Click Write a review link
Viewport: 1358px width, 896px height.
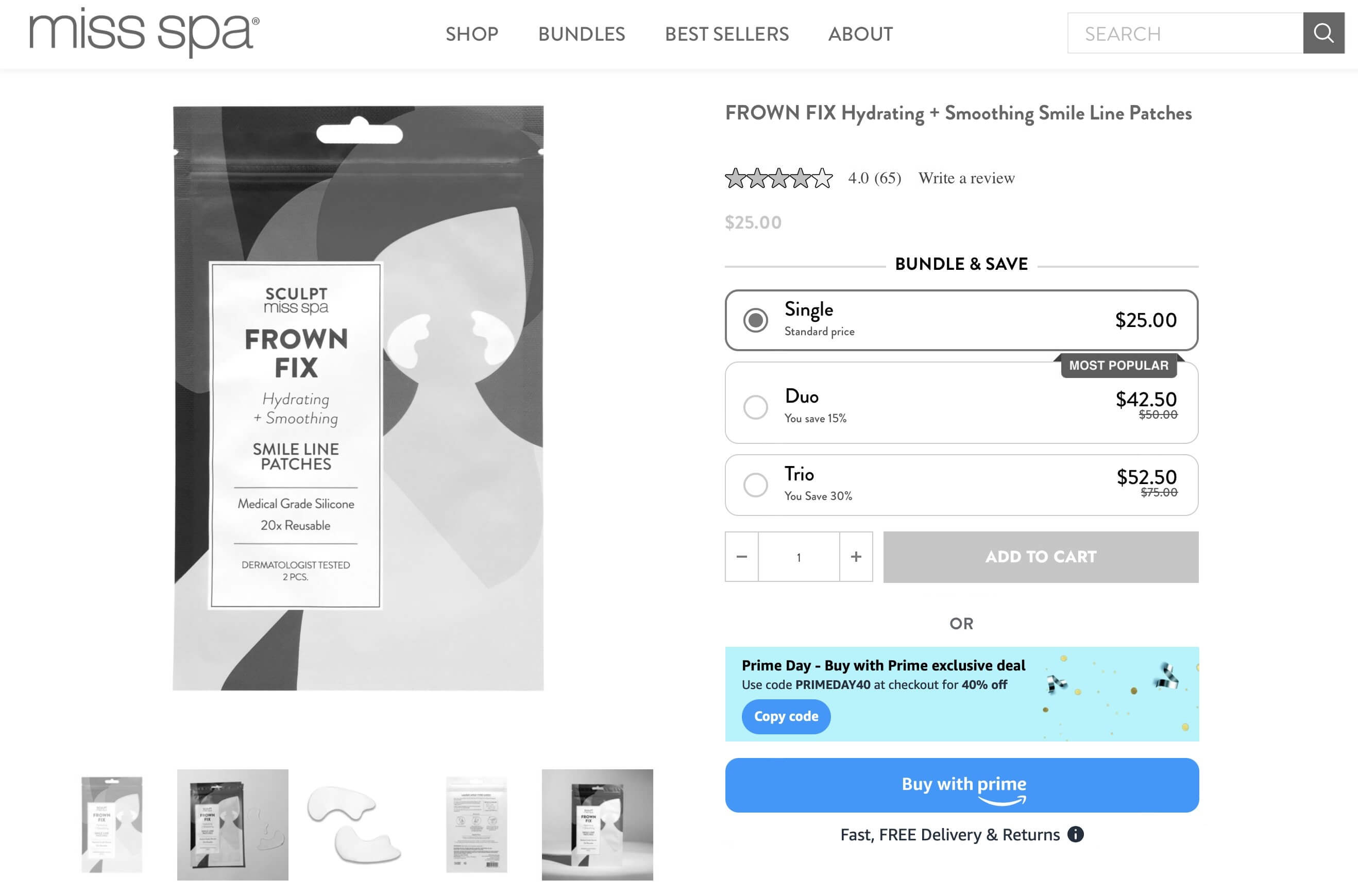point(966,178)
